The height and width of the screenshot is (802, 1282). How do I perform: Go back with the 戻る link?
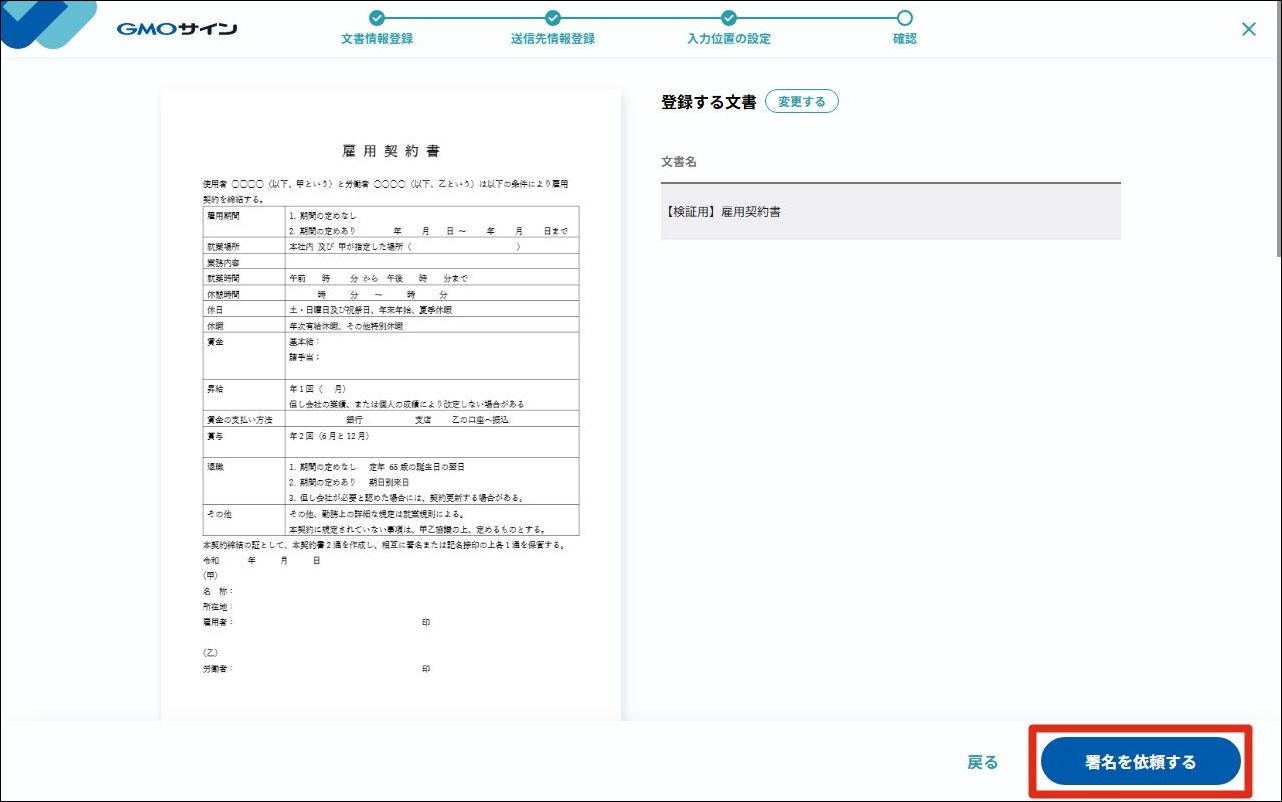pos(983,762)
